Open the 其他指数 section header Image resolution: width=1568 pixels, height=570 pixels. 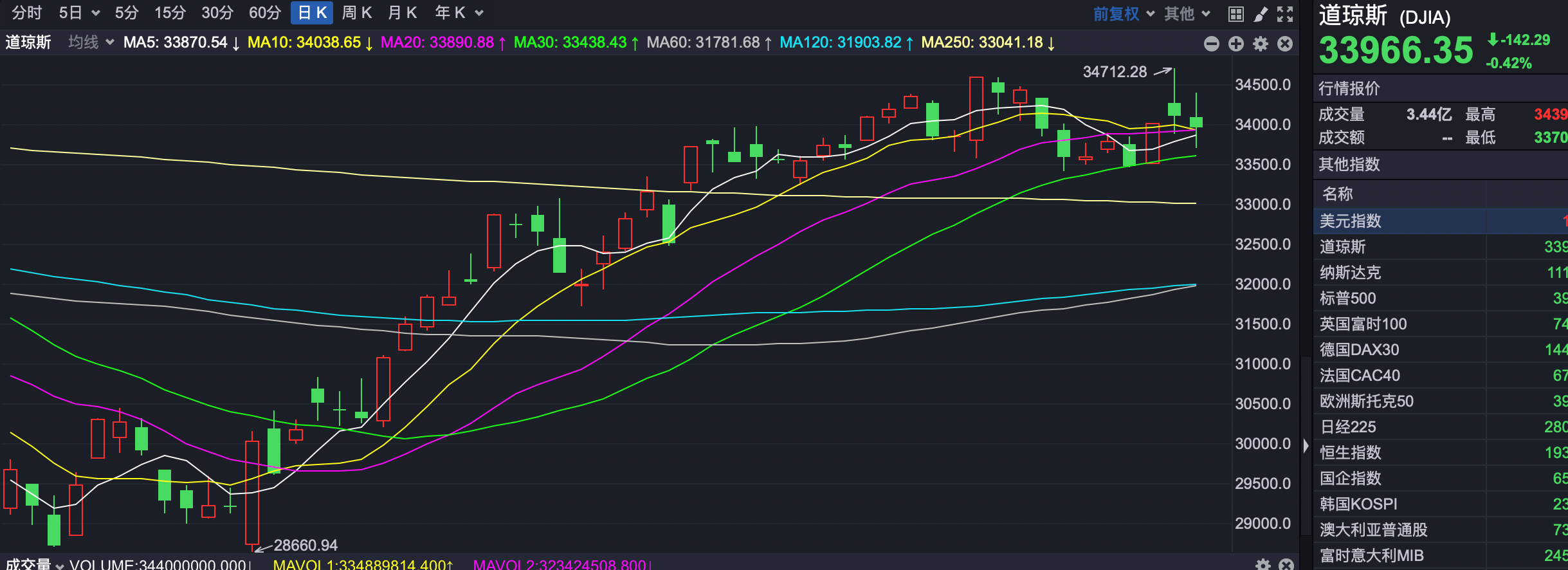click(x=1349, y=164)
